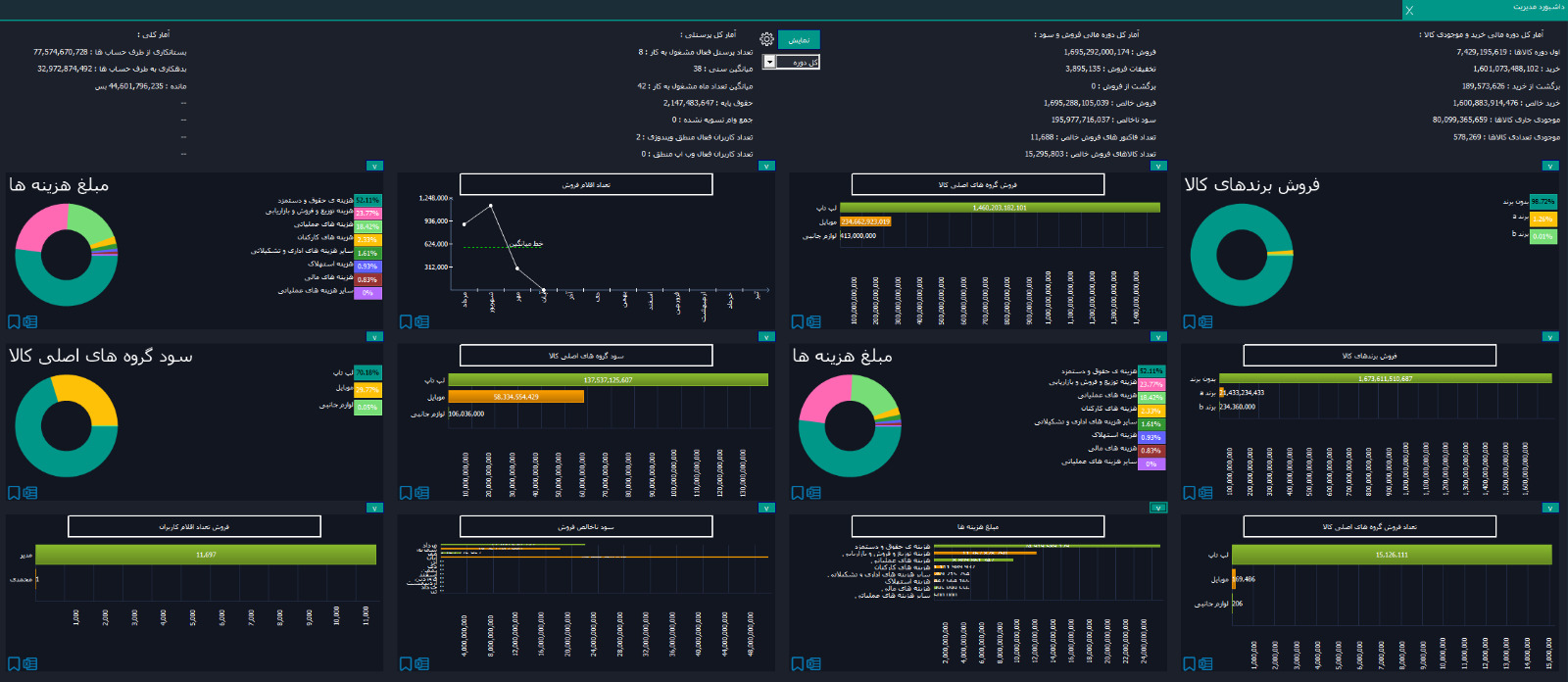Click the نمایش button

799,40
